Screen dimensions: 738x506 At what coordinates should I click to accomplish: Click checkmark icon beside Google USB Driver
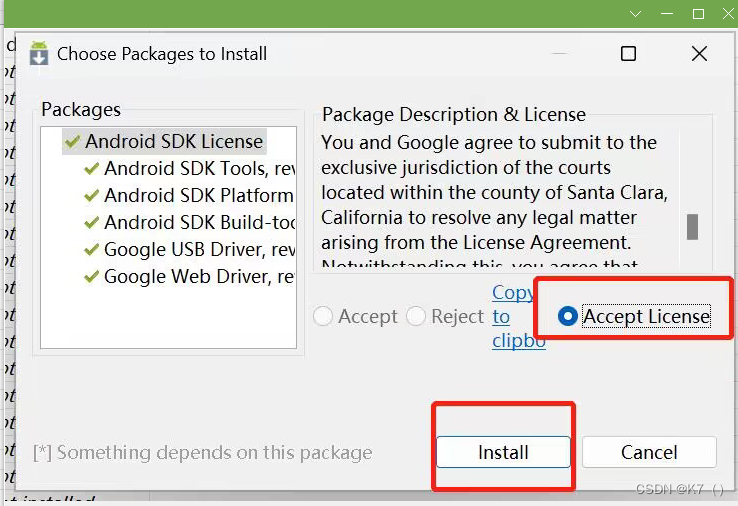pyautogui.click(x=91, y=249)
